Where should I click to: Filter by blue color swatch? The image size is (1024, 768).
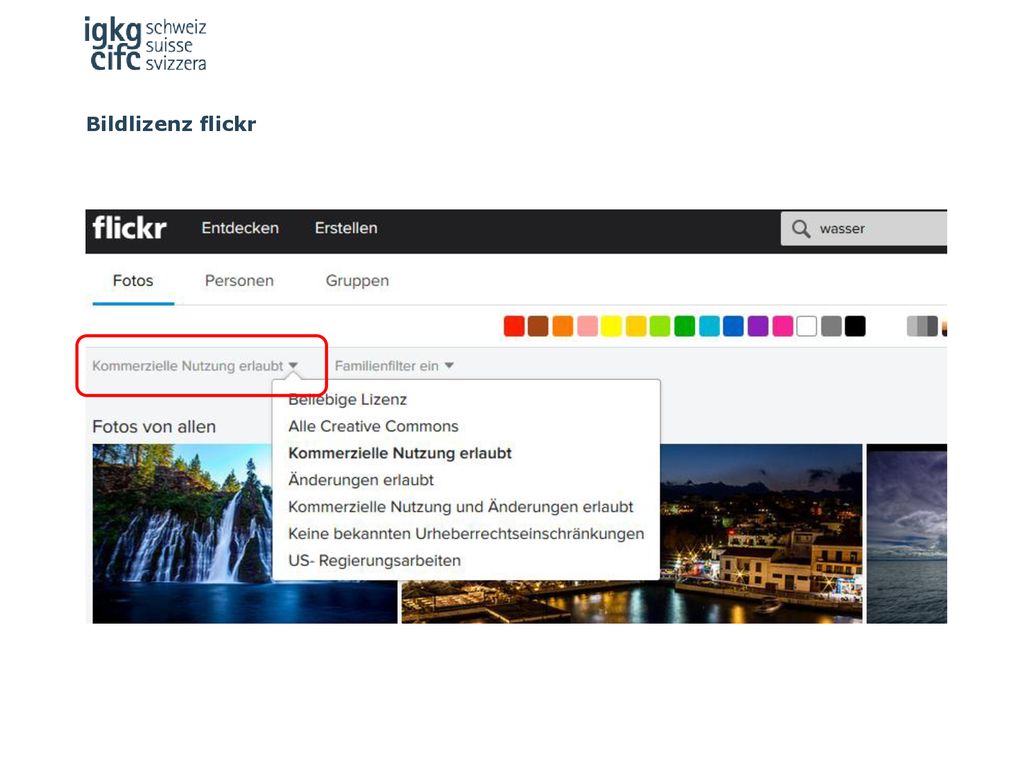(733, 326)
